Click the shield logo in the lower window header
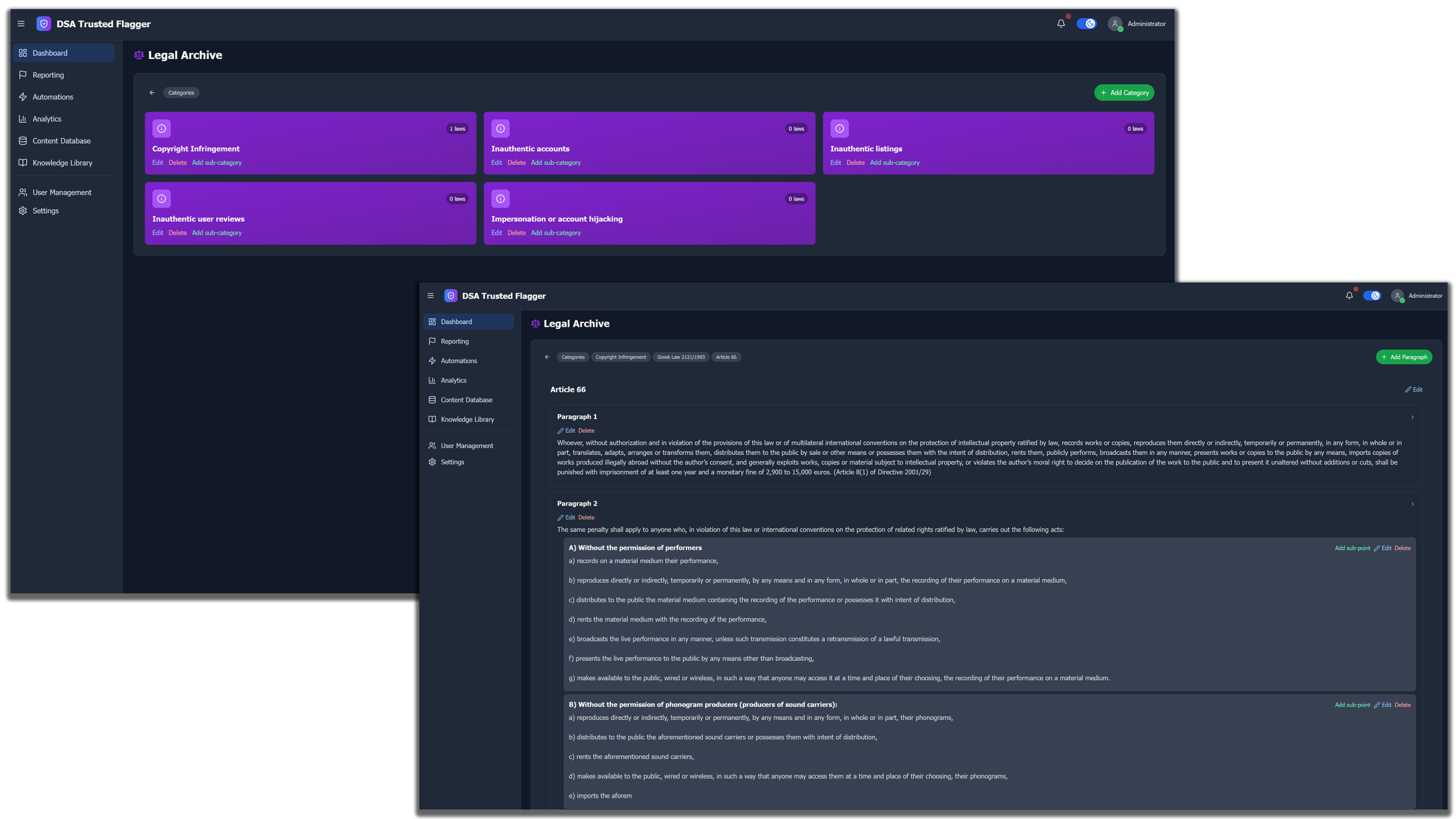The height and width of the screenshot is (819, 1456). (x=450, y=296)
